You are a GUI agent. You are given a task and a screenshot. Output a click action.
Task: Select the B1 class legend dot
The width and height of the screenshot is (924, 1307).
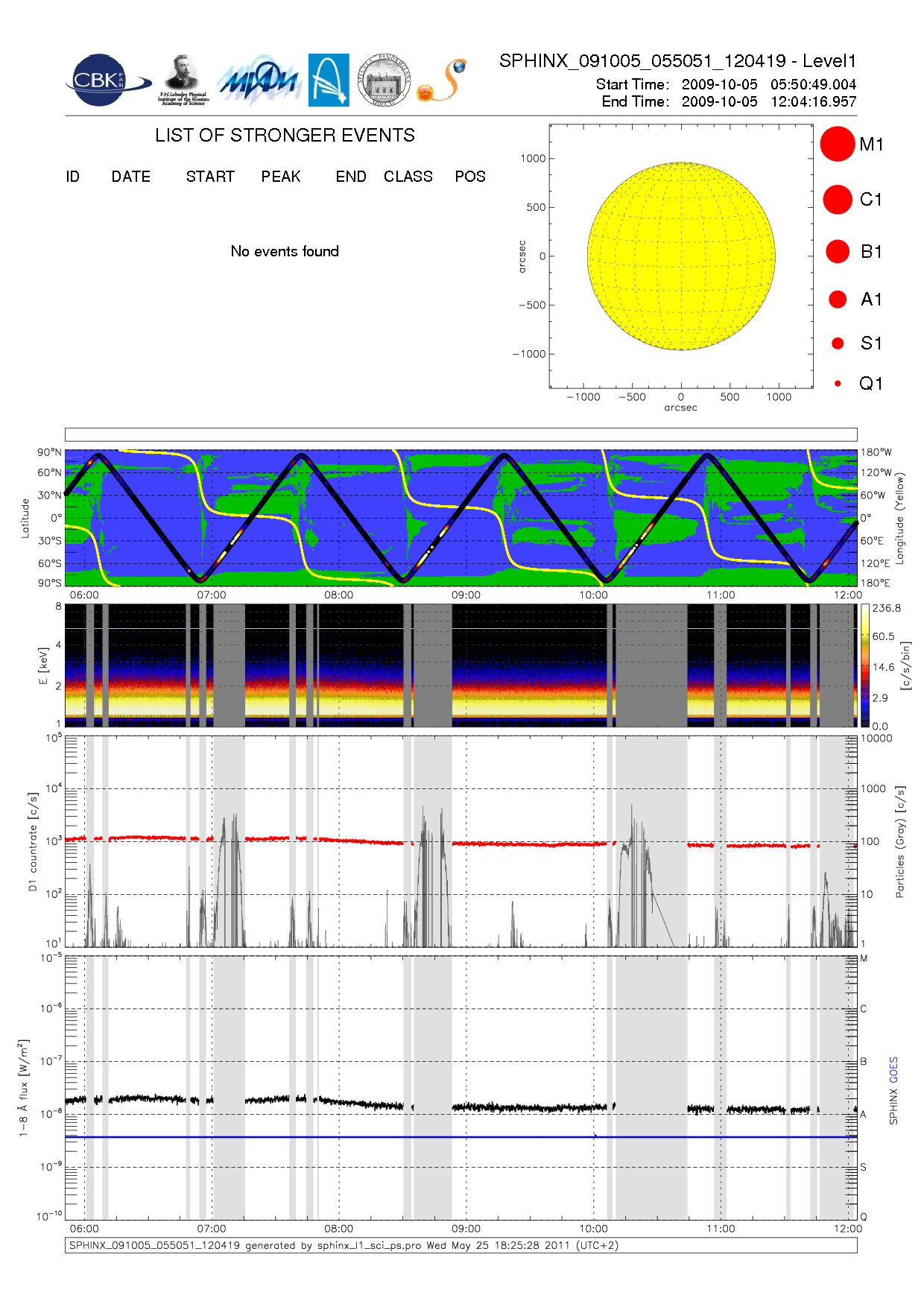tap(838, 252)
